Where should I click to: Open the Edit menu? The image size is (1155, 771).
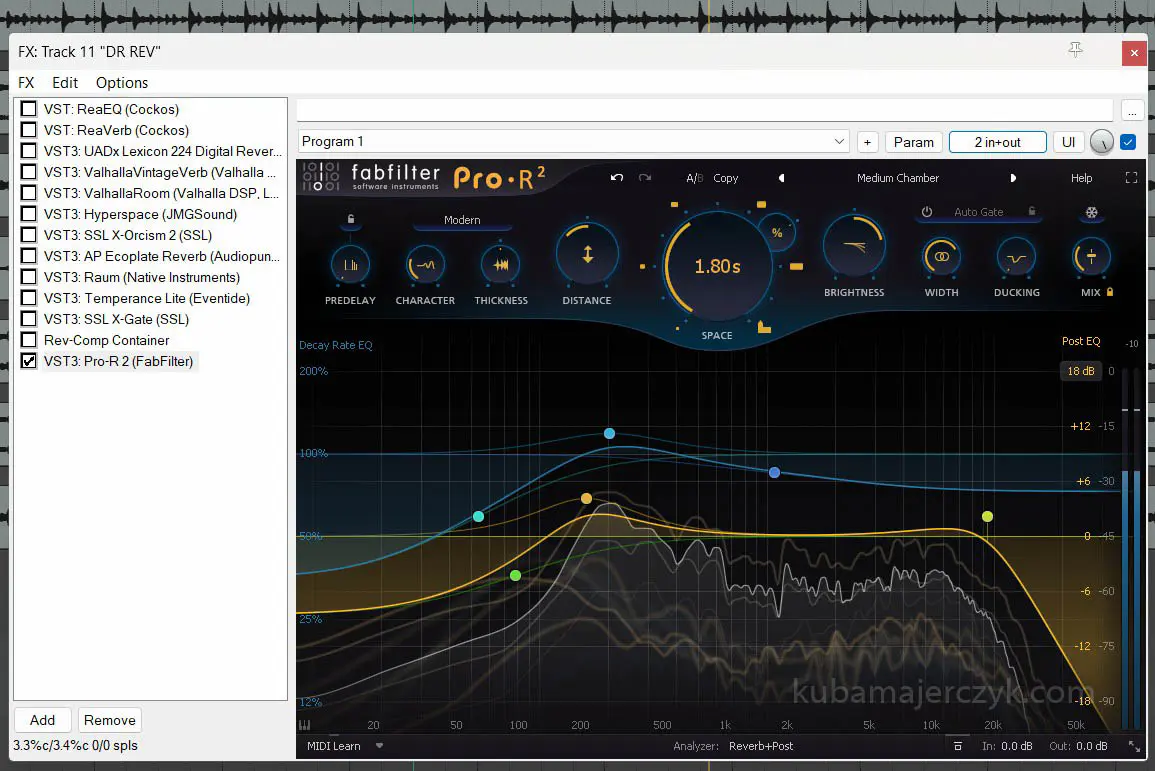click(x=65, y=83)
